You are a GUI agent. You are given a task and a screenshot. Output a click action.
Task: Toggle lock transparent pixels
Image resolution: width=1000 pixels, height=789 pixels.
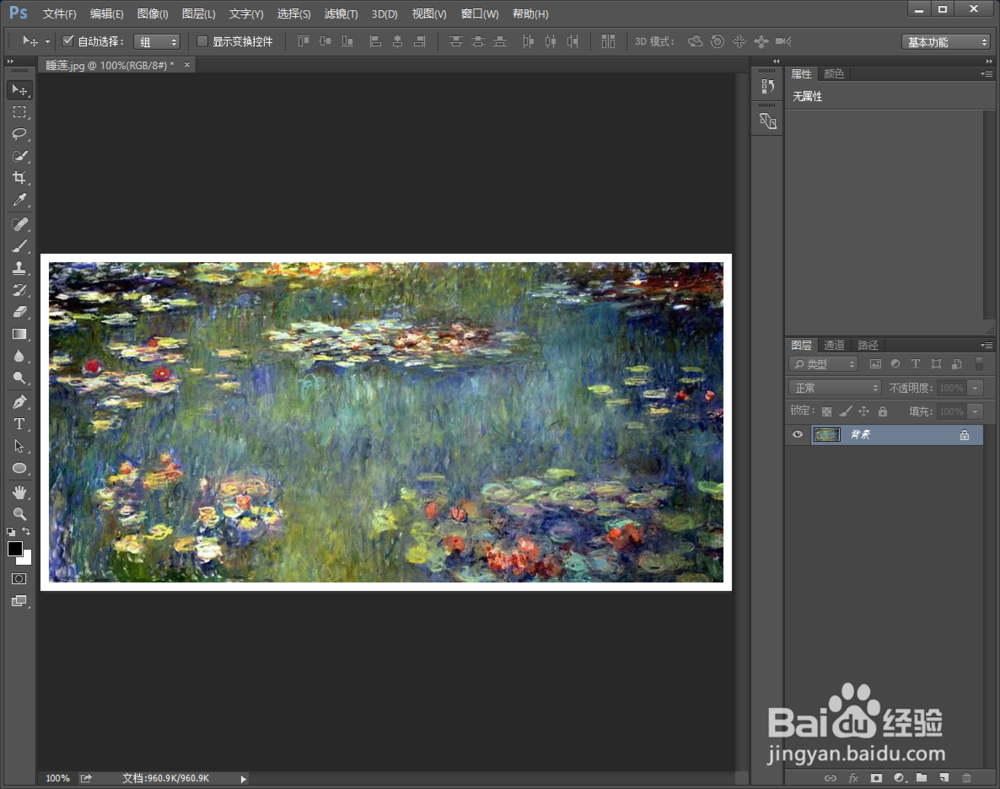click(x=827, y=411)
